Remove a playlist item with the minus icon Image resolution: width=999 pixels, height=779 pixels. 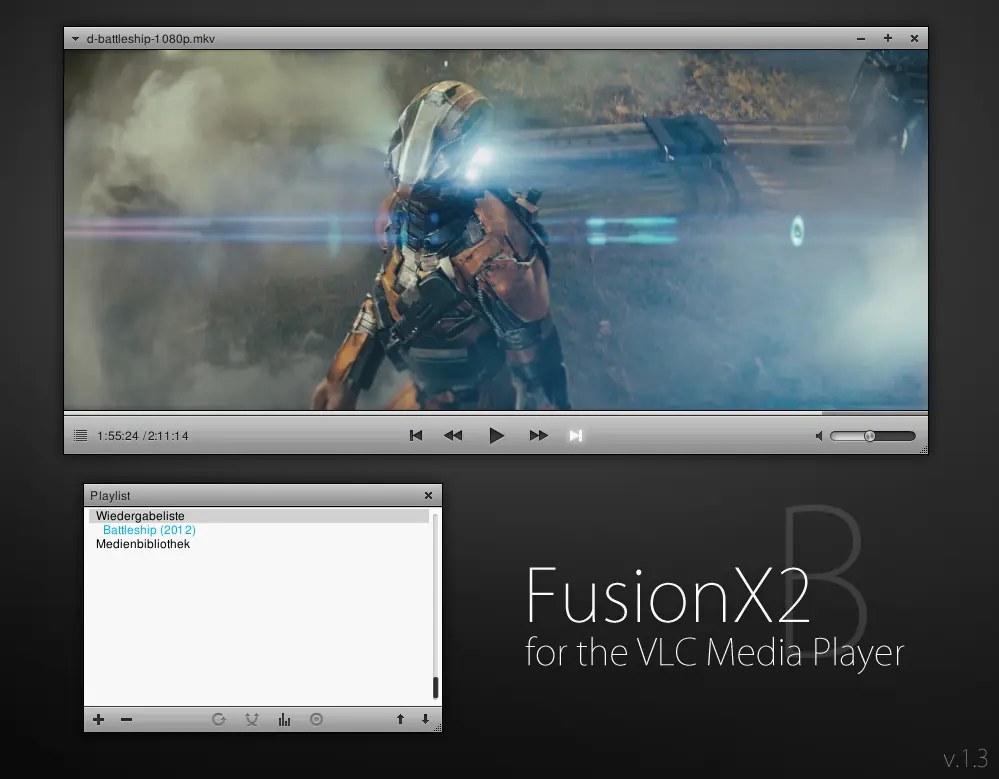(x=126, y=719)
